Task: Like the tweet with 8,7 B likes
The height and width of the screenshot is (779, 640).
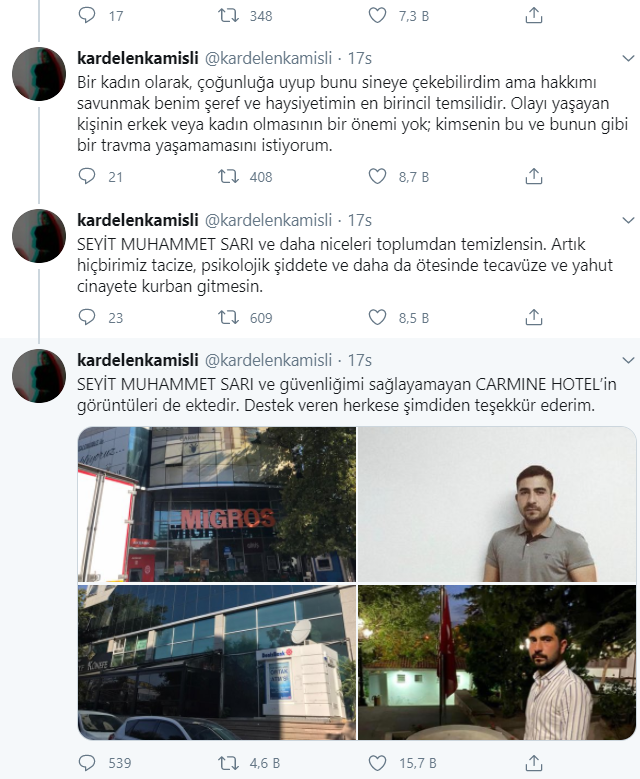Action: tap(377, 176)
